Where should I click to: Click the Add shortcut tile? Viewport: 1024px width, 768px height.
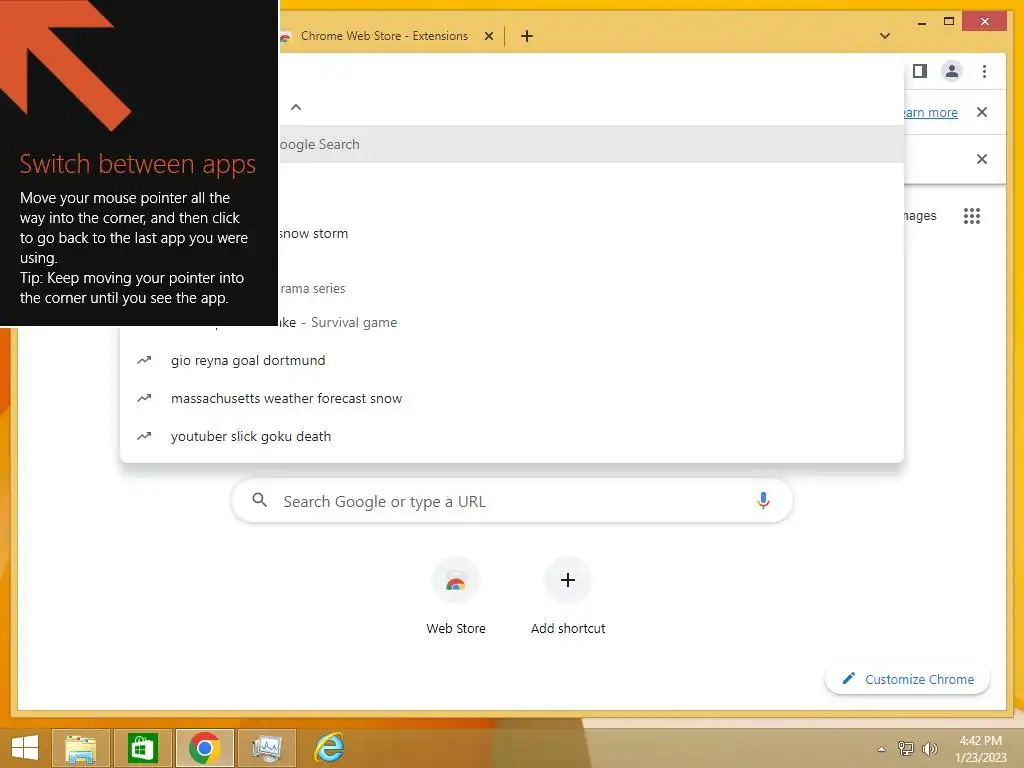(568, 596)
